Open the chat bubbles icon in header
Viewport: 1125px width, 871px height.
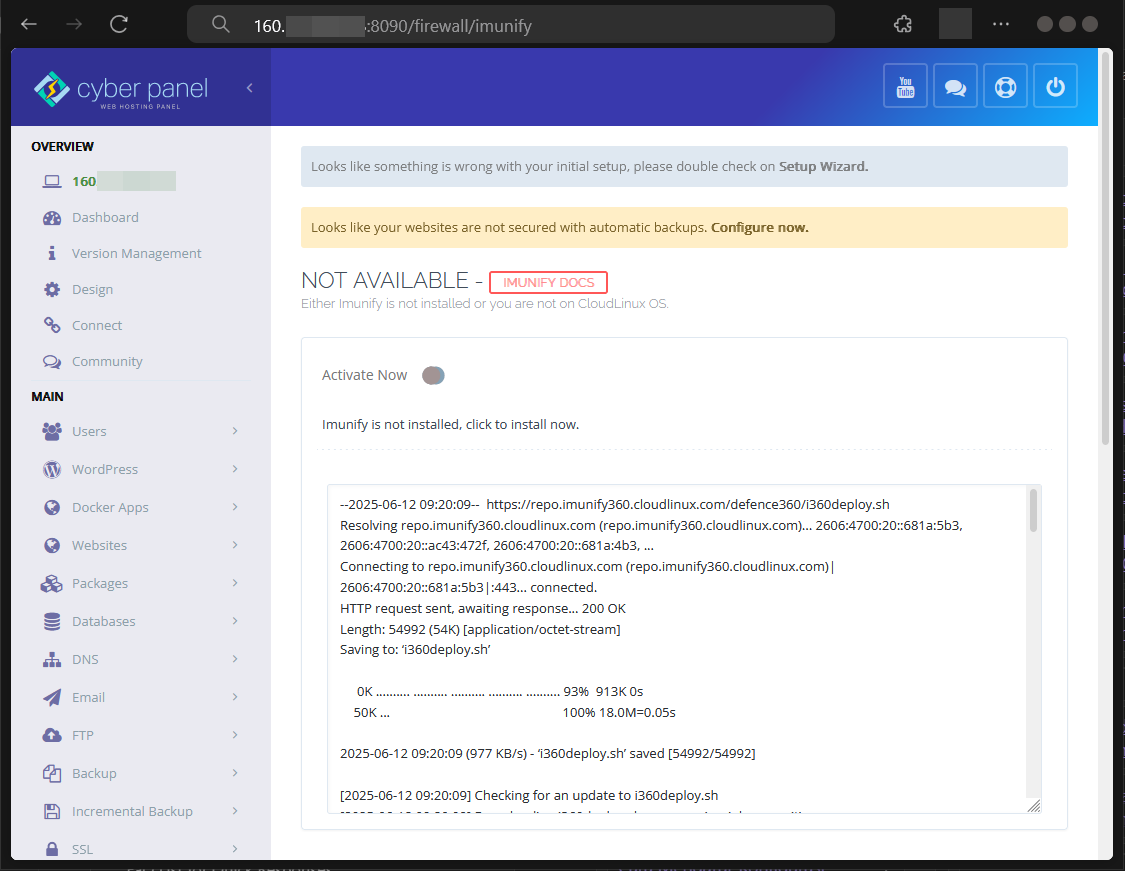955,86
